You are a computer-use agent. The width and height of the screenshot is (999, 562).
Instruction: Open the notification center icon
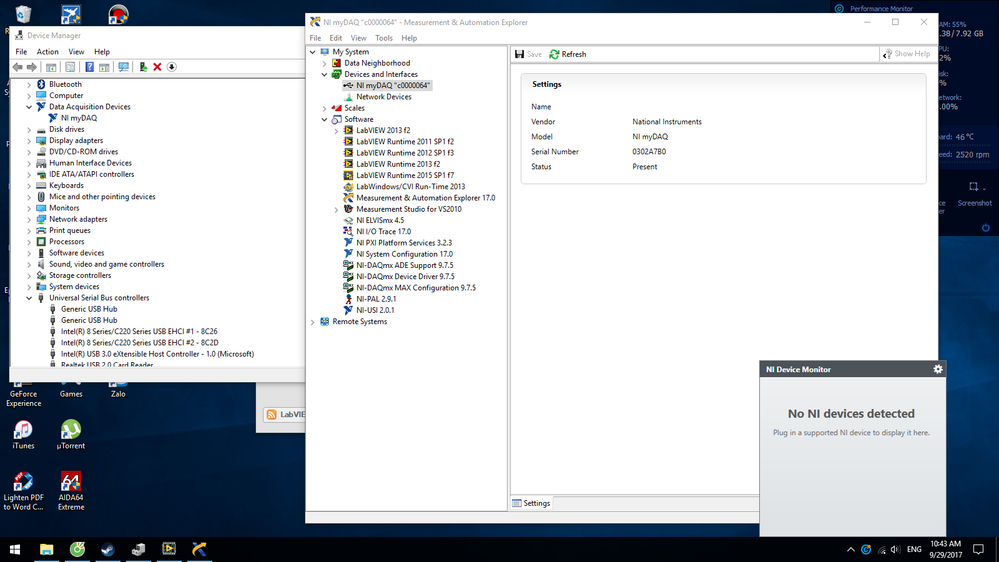(979, 549)
